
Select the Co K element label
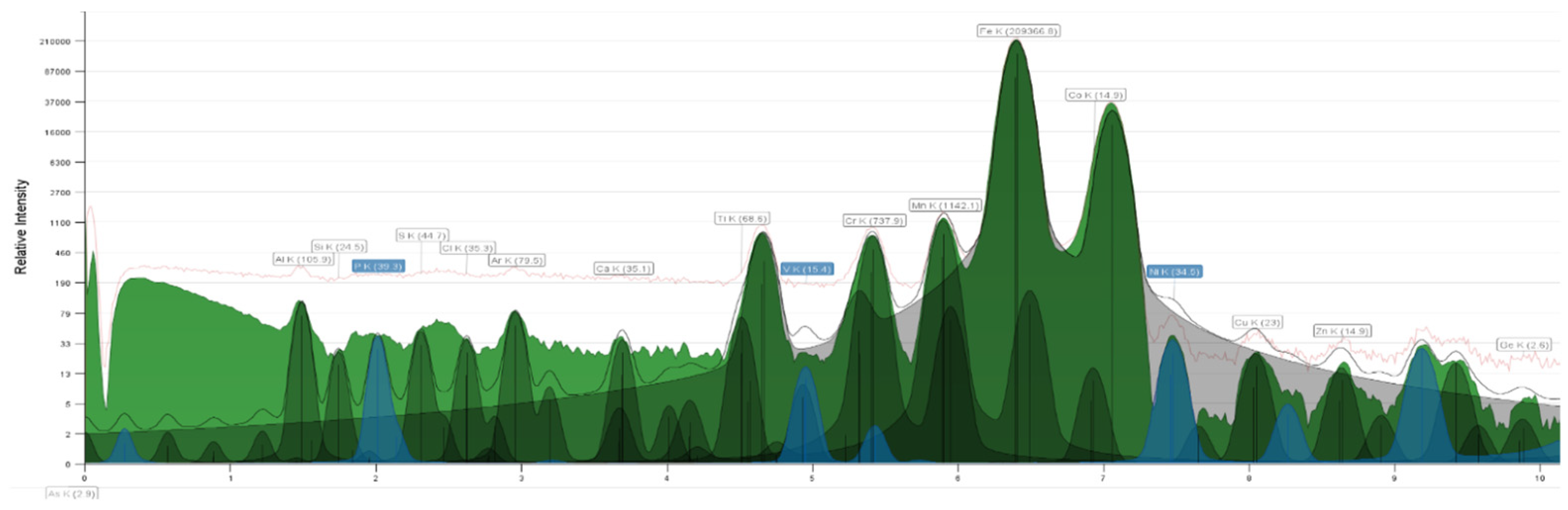pyautogui.click(x=1095, y=95)
